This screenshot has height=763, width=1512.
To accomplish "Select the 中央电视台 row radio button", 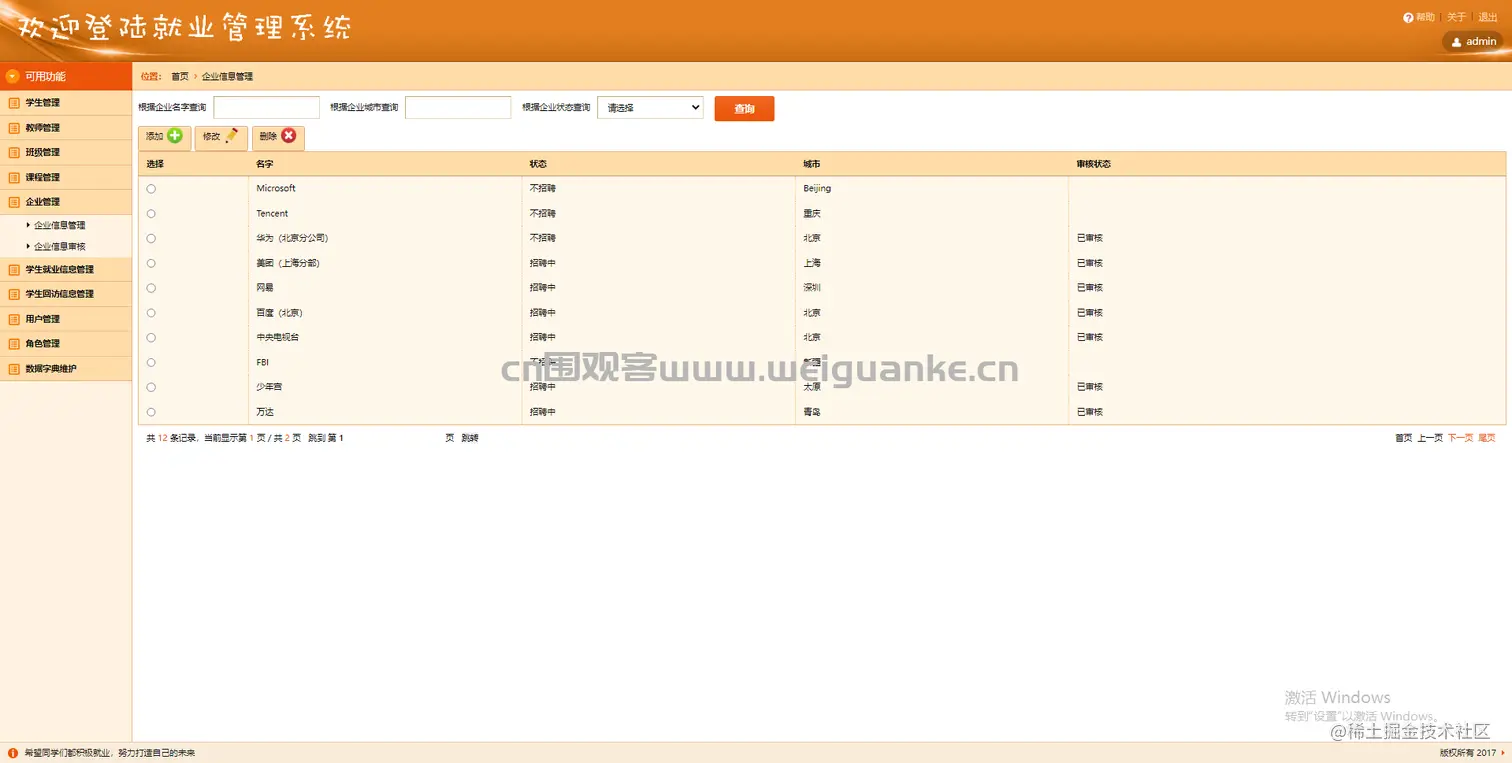I will point(151,338).
